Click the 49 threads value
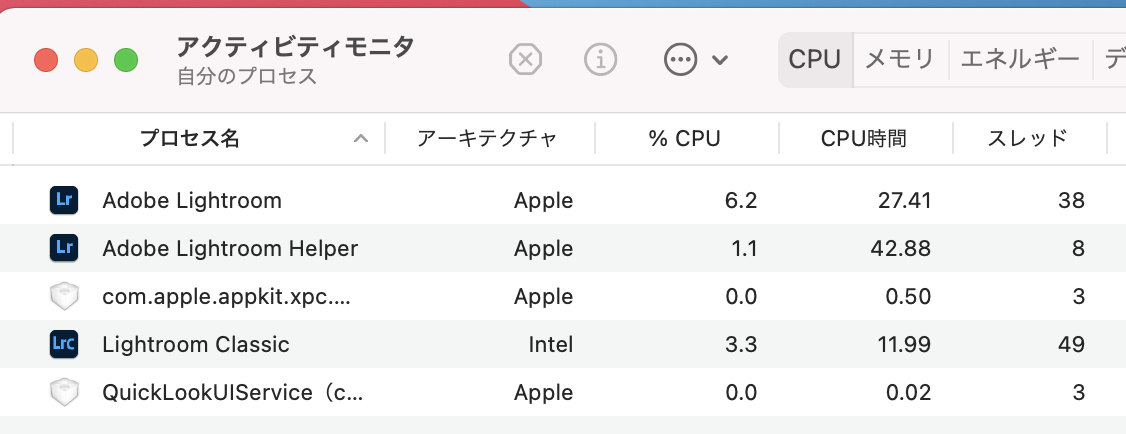 (x=1071, y=345)
